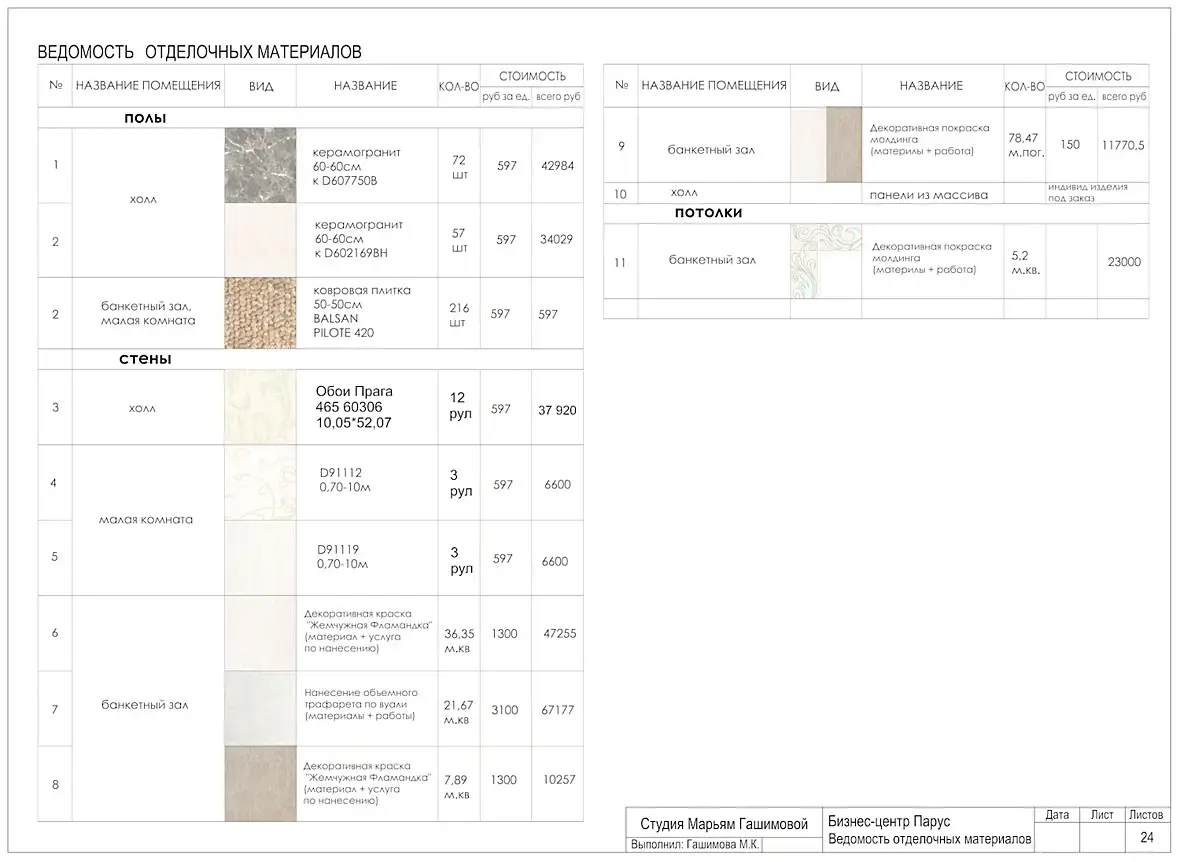The width and height of the screenshot is (1180, 862).
Task: Select the ornament ceiling molding thumbnail in row 11
Action: (x=826, y=261)
